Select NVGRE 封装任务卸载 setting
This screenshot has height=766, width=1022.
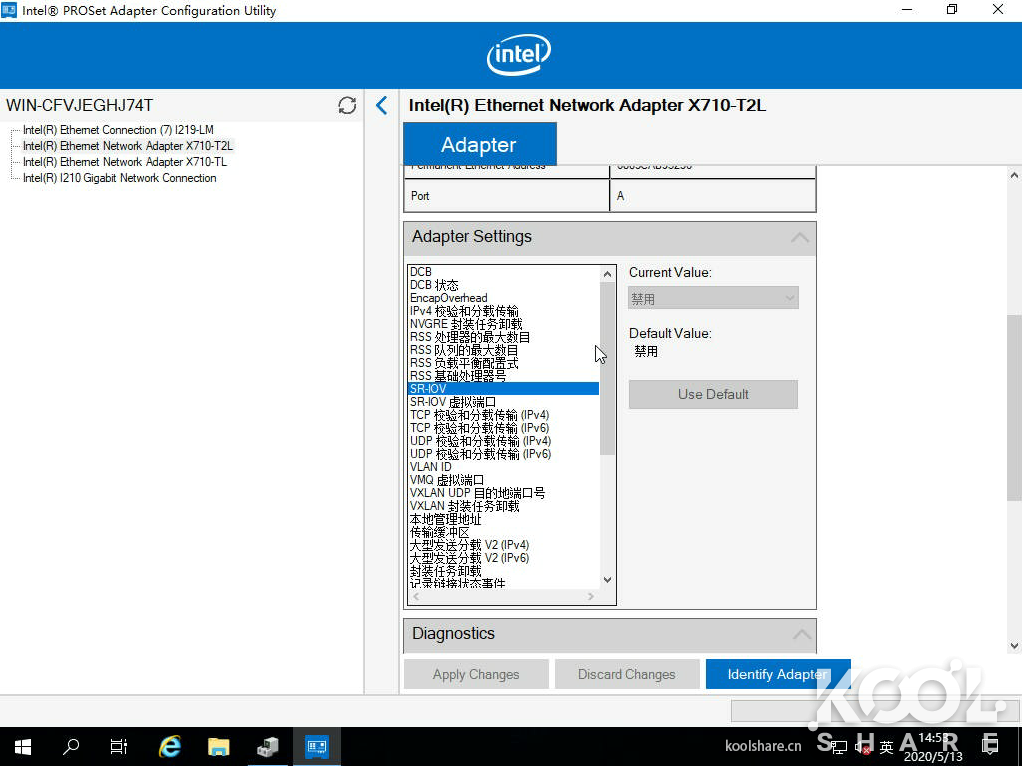tap(466, 324)
